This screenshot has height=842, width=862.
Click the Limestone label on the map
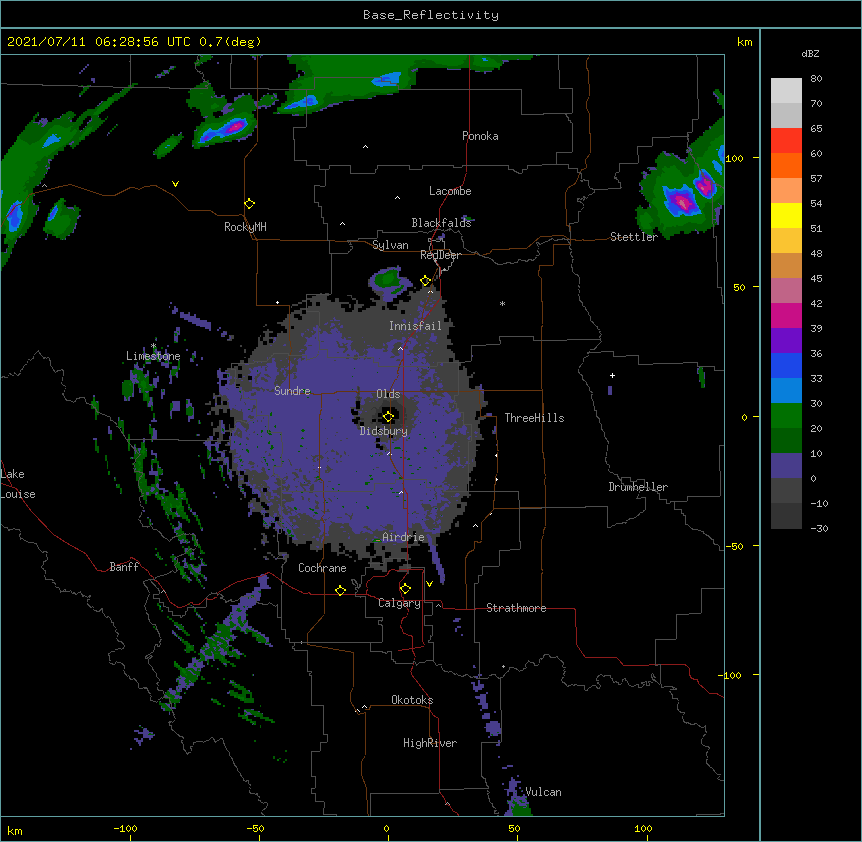click(x=153, y=356)
